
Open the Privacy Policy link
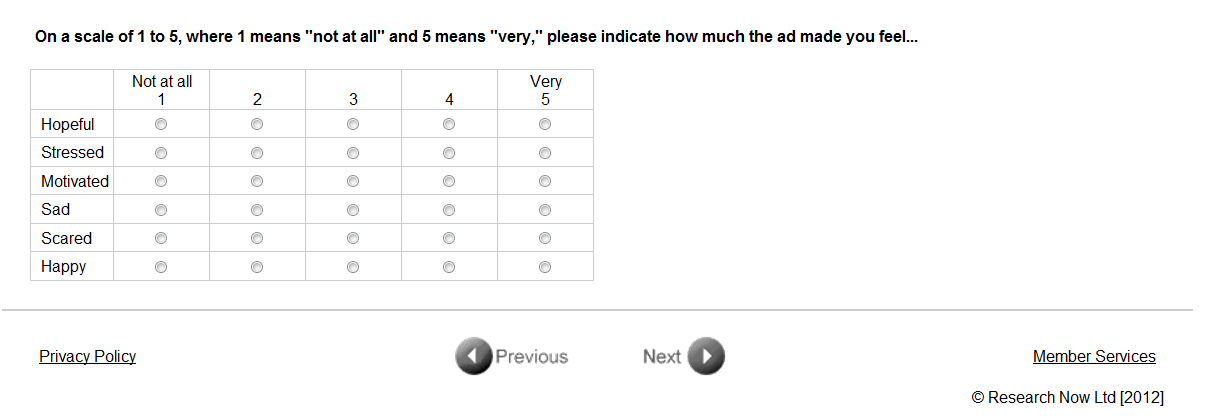[87, 357]
